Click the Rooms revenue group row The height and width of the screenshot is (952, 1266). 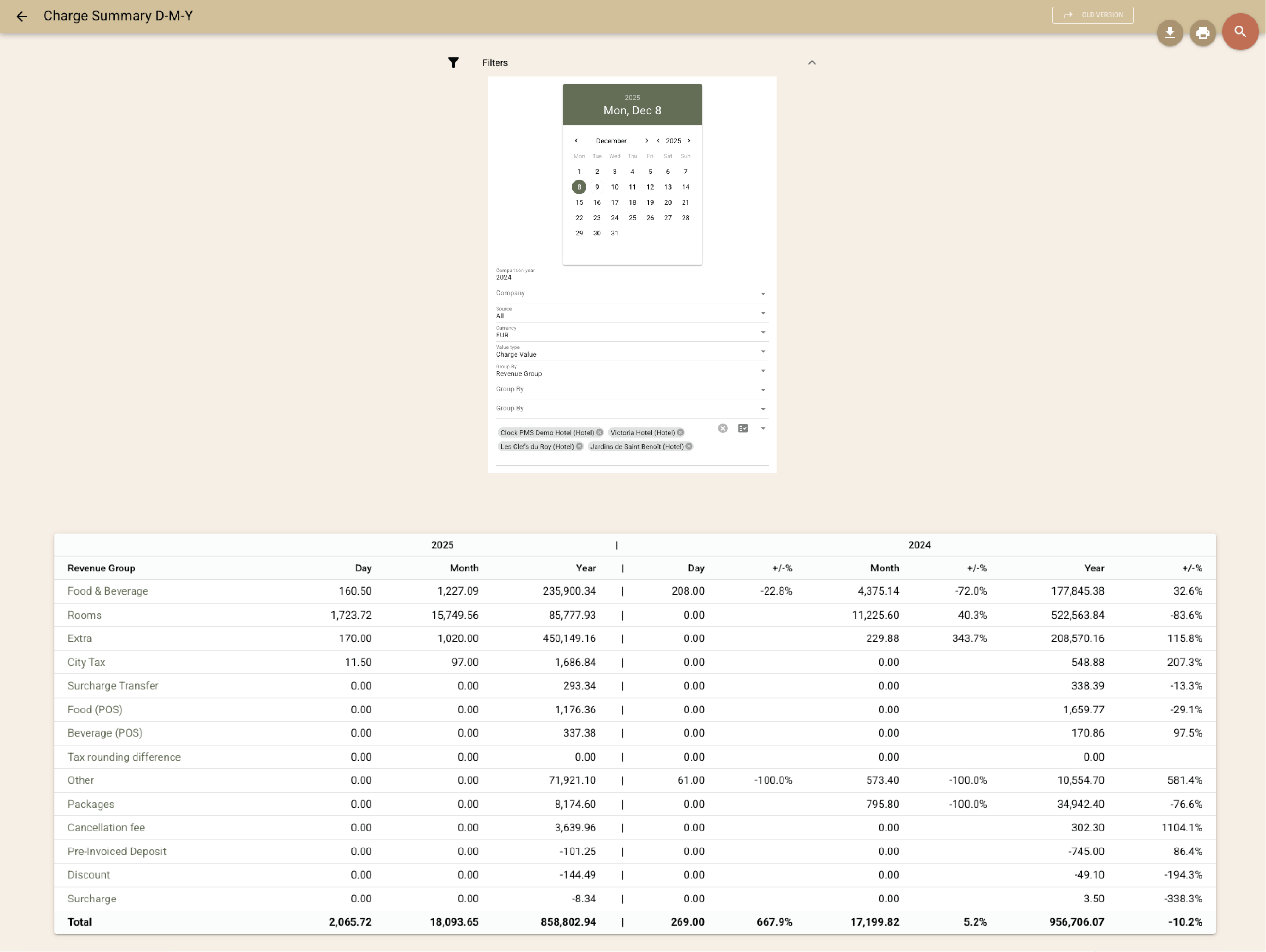[84, 615]
